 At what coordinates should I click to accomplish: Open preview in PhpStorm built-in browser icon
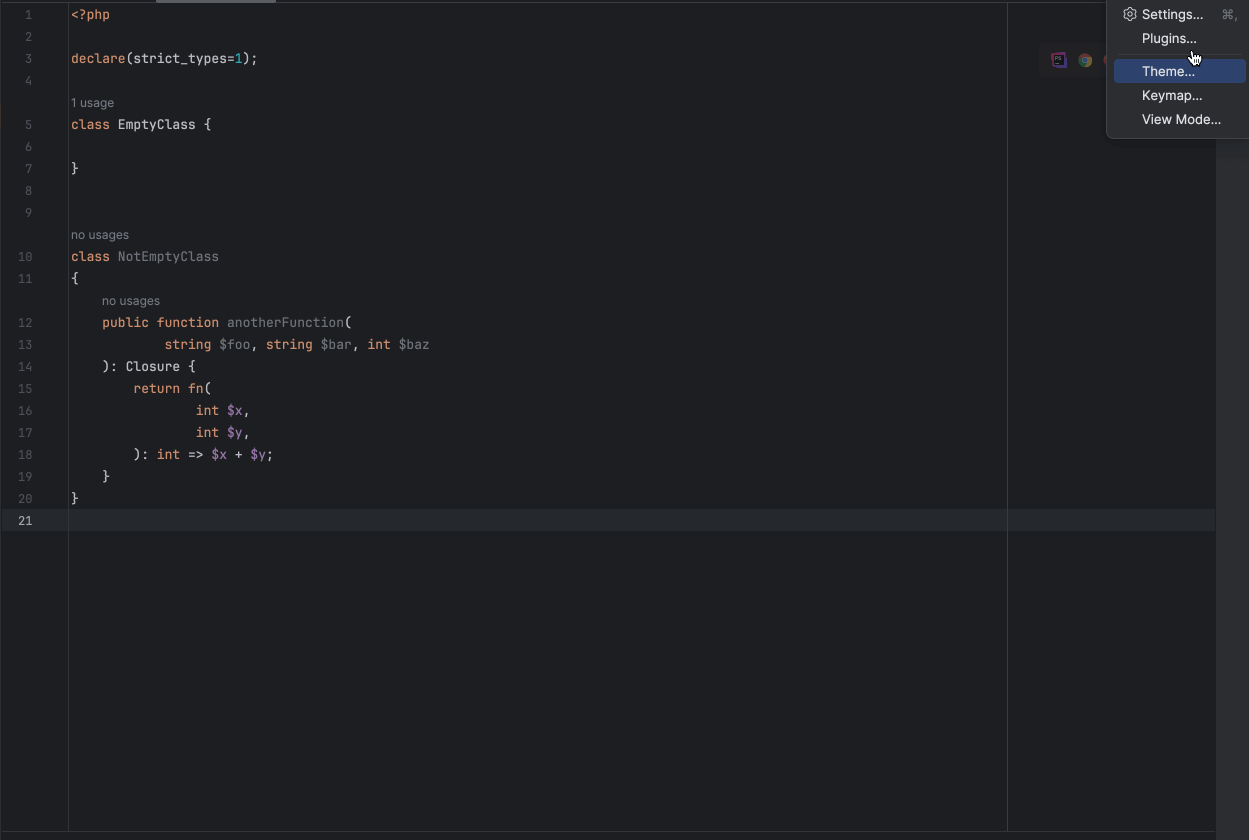1059,60
